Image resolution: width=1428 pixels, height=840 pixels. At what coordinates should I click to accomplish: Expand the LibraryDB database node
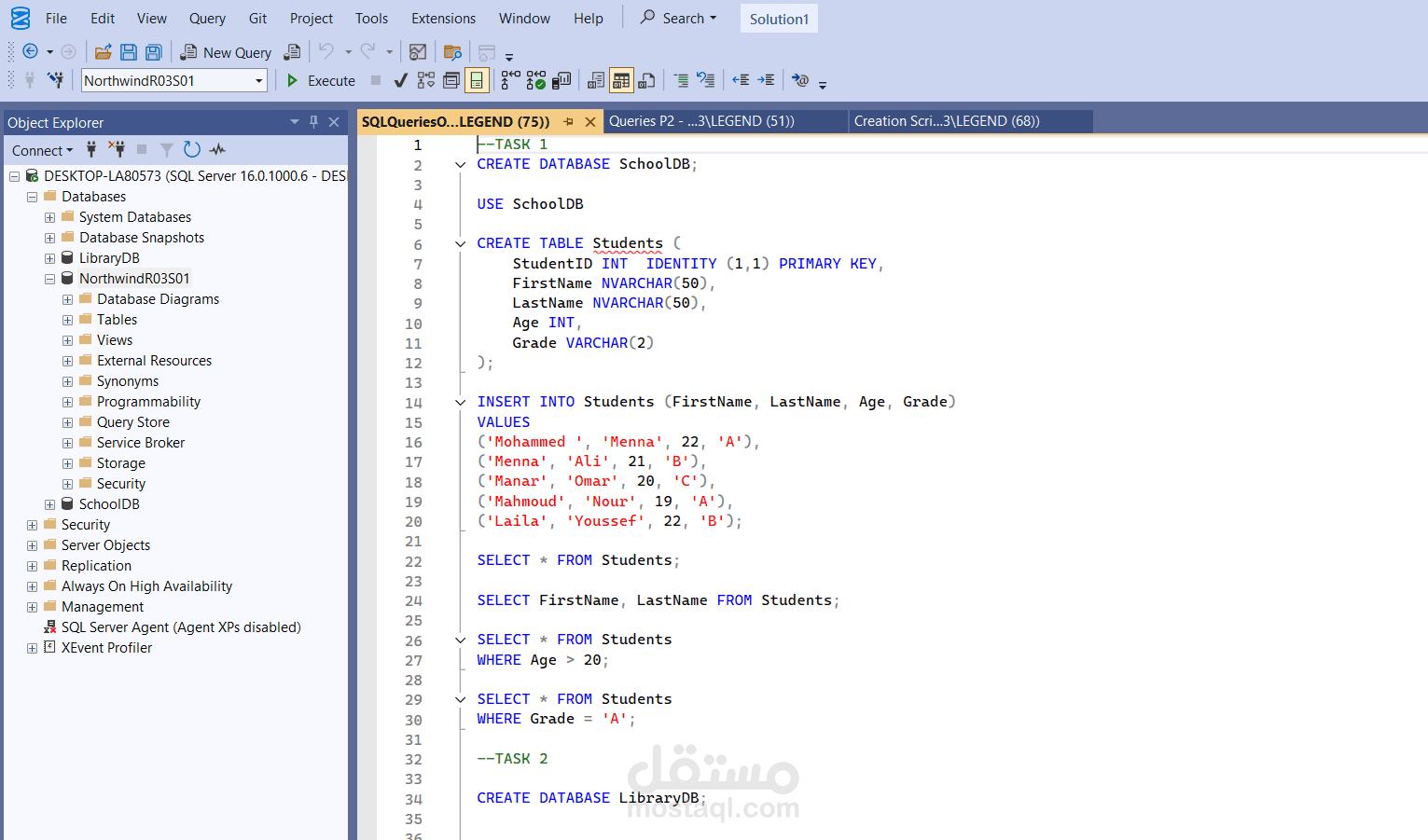coord(49,258)
